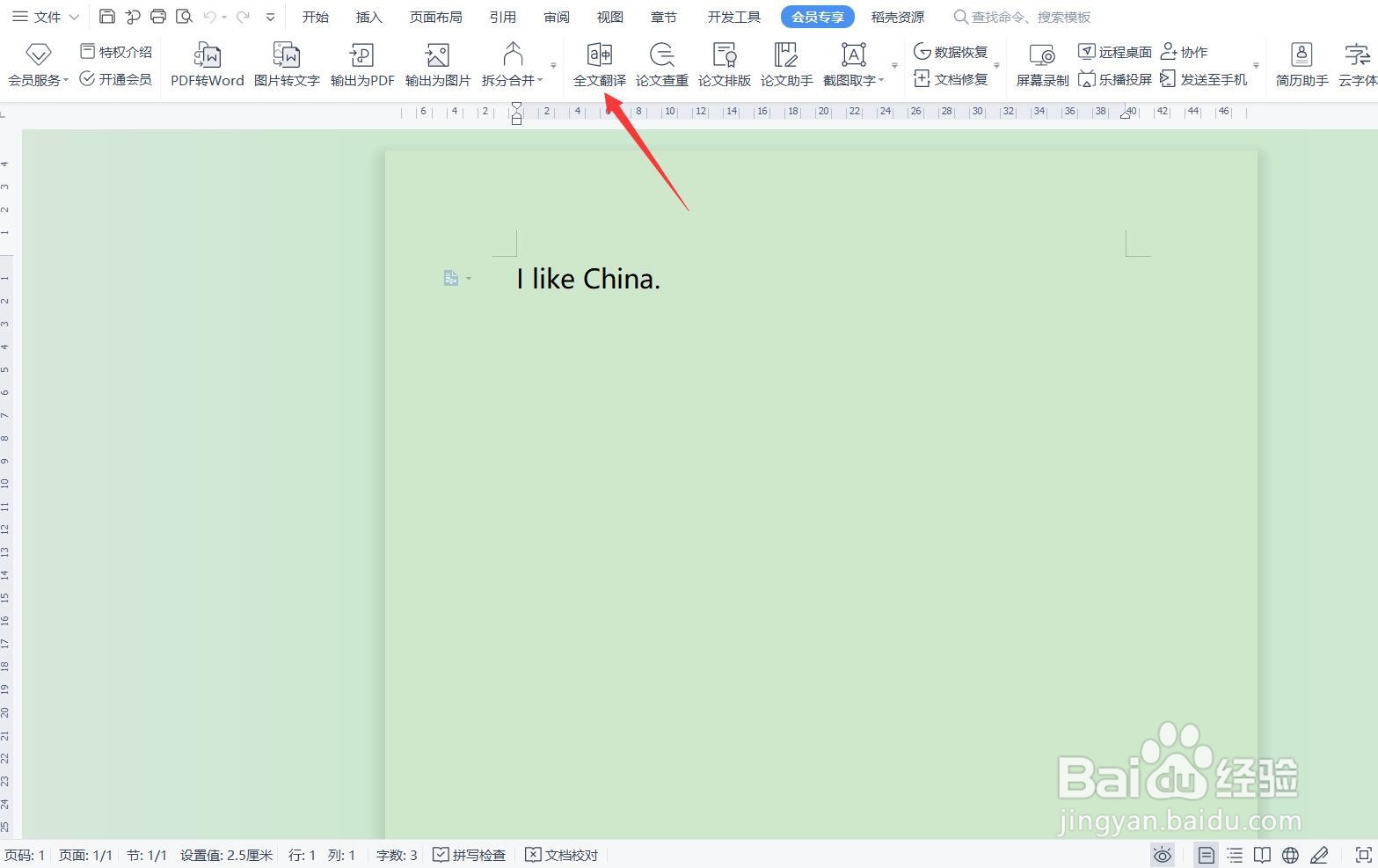Switch to web layout view icon

coord(1291,855)
